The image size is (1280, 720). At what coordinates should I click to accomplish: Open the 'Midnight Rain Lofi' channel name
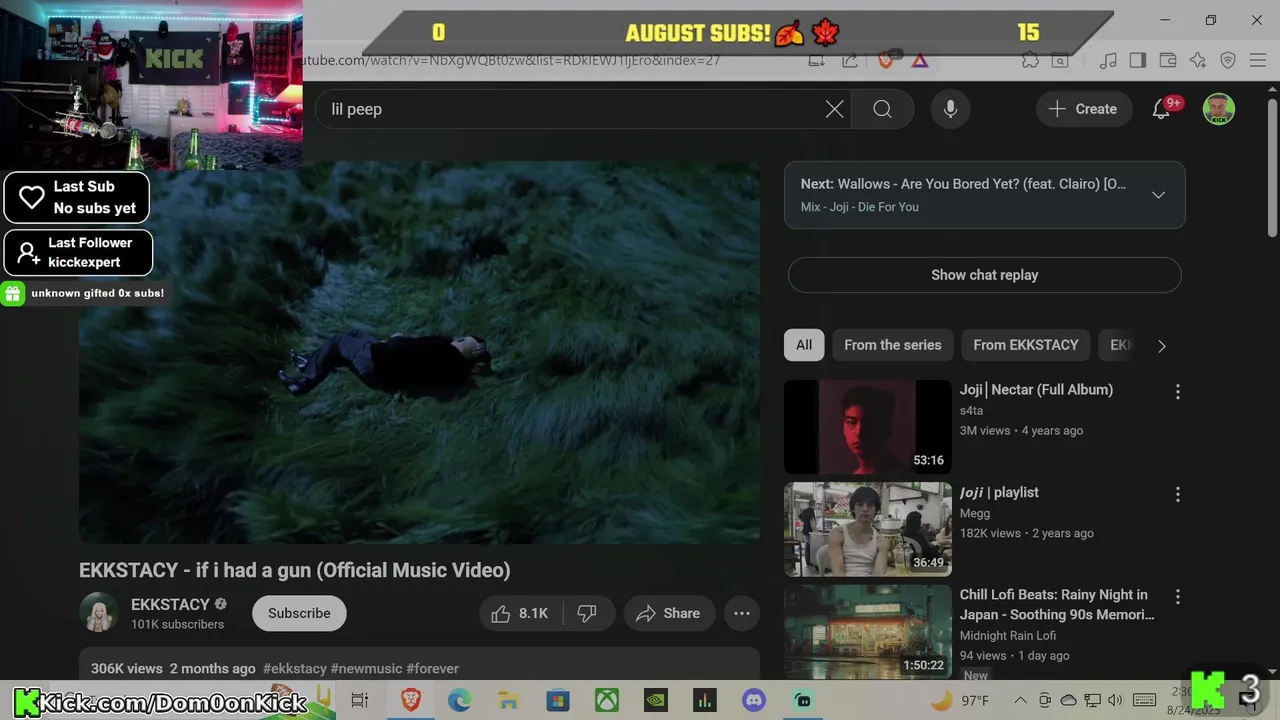[x=1008, y=635]
